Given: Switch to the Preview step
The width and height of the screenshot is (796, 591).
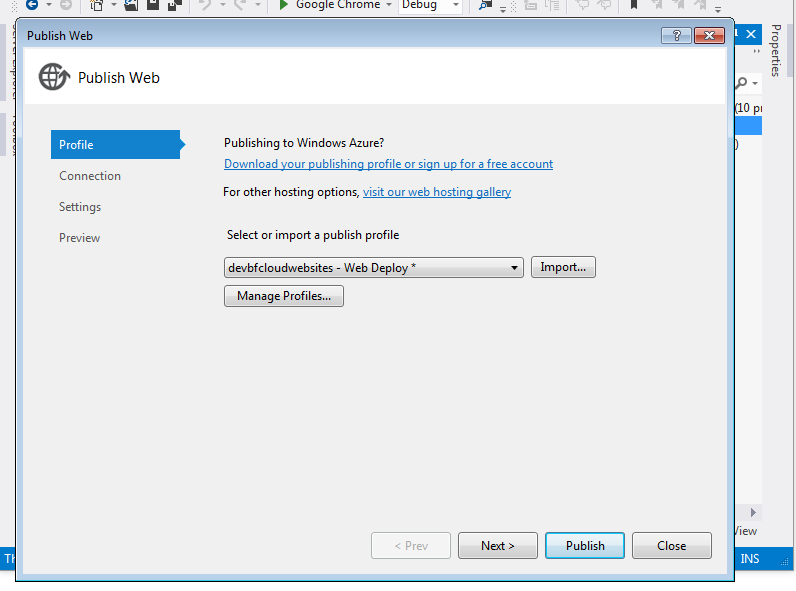Looking at the screenshot, I should 79,238.
